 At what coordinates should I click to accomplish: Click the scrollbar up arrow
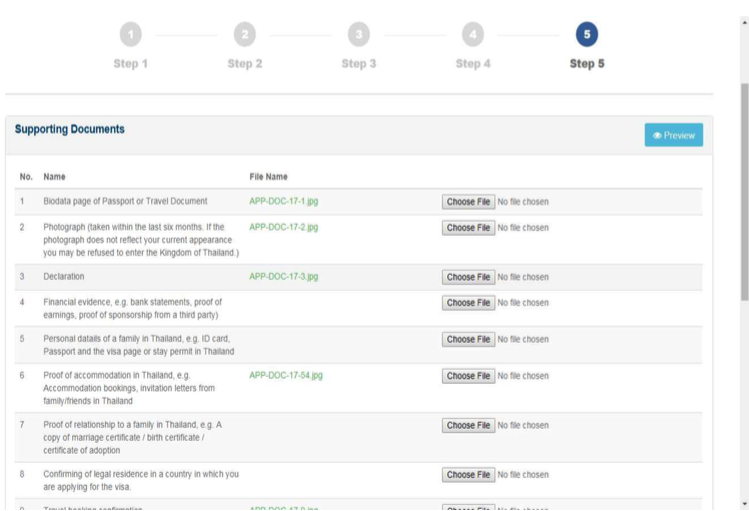click(x=743, y=6)
